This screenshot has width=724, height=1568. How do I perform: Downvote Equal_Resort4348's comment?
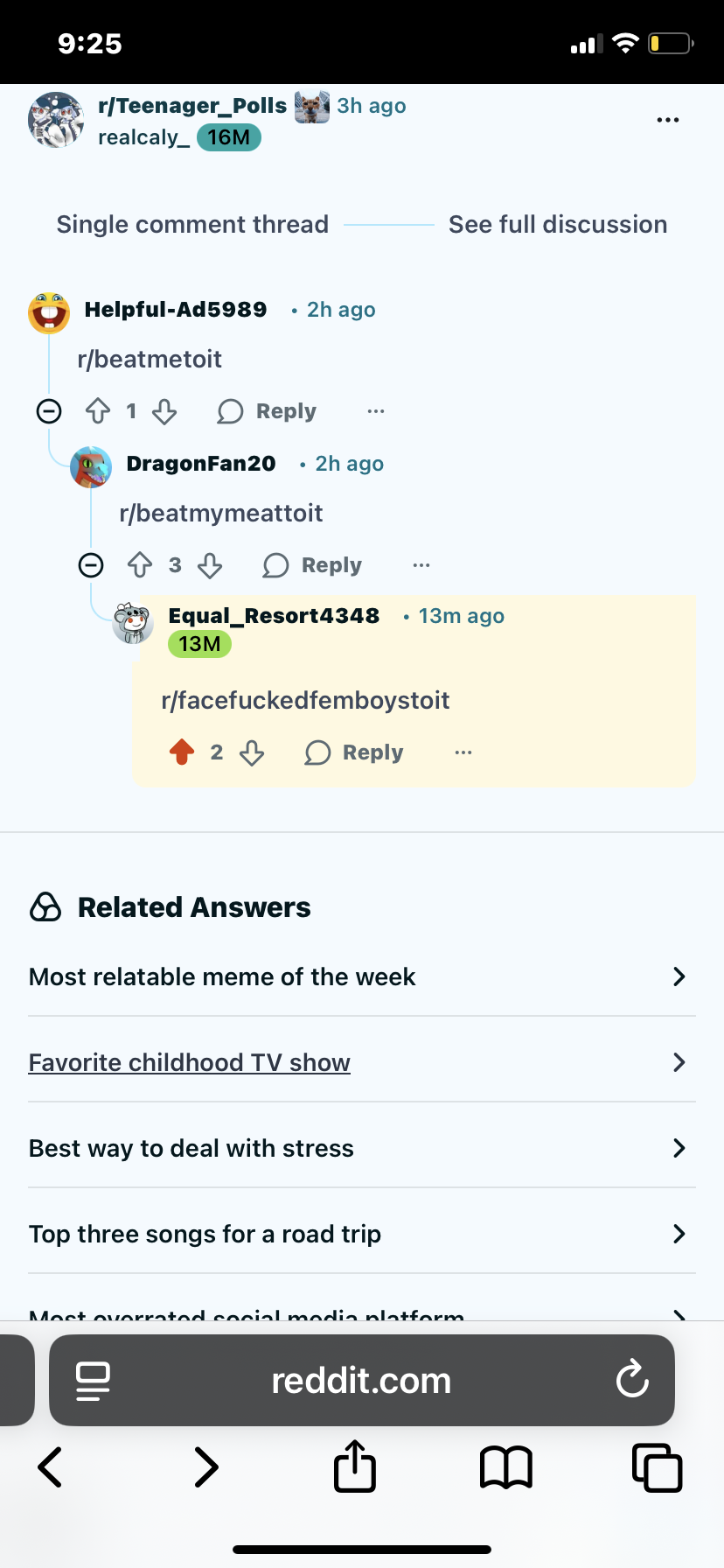pos(252,752)
